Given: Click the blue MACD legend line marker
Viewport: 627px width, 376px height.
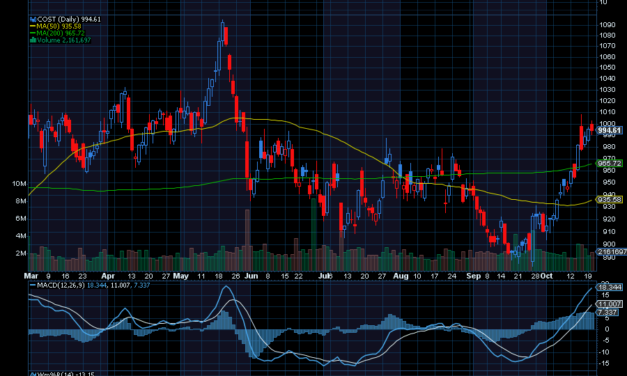Looking at the screenshot, I should (33, 285).
